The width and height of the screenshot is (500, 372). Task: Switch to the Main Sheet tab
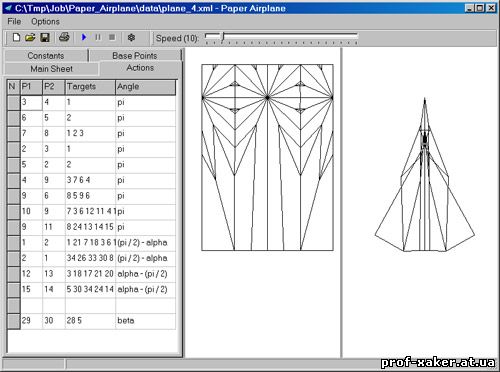(51, 69)
